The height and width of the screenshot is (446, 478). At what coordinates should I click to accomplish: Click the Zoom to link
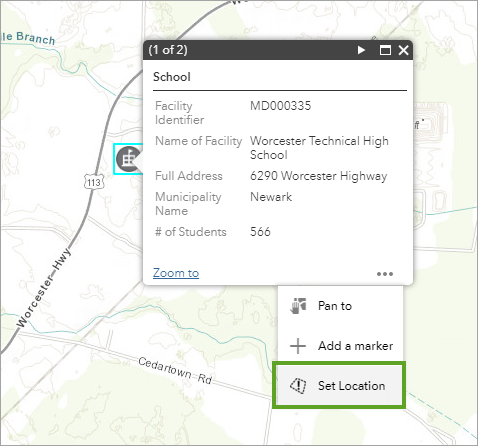176,273
